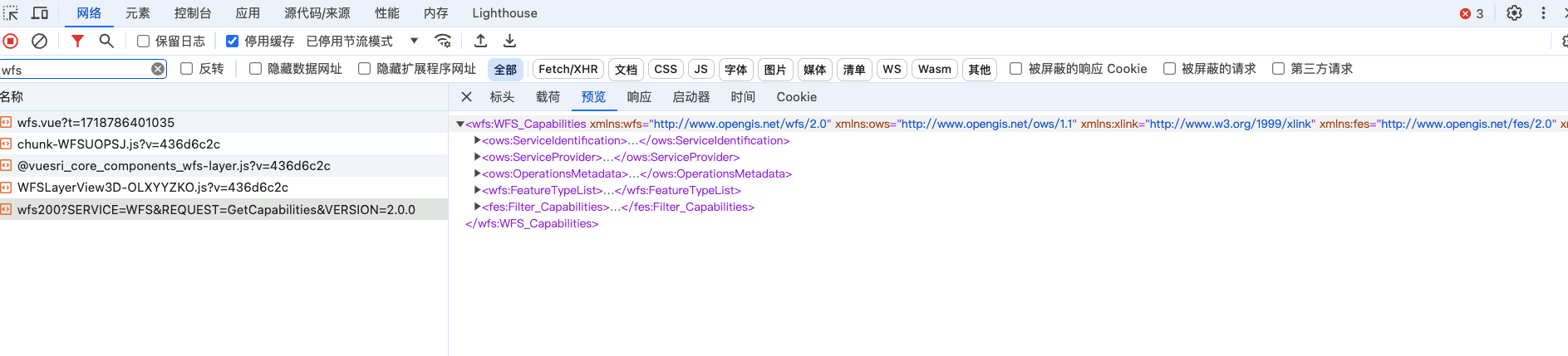Open the Lighthouse panel

[504, 13]
